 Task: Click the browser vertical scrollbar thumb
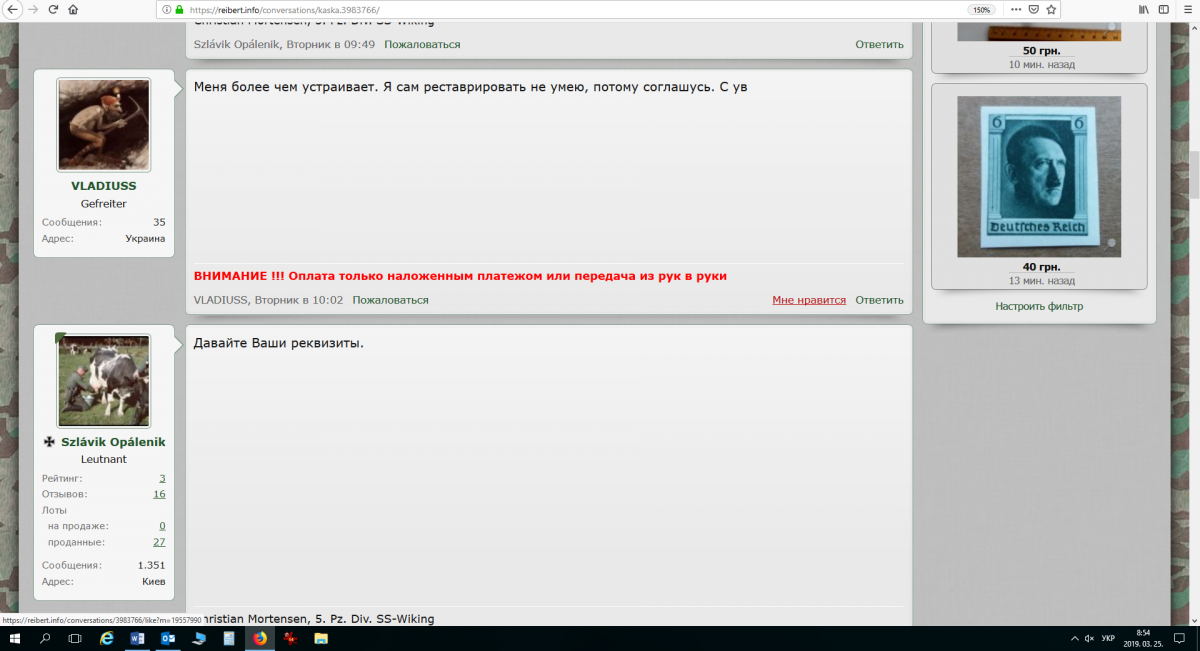click(x=1193, y=175)
